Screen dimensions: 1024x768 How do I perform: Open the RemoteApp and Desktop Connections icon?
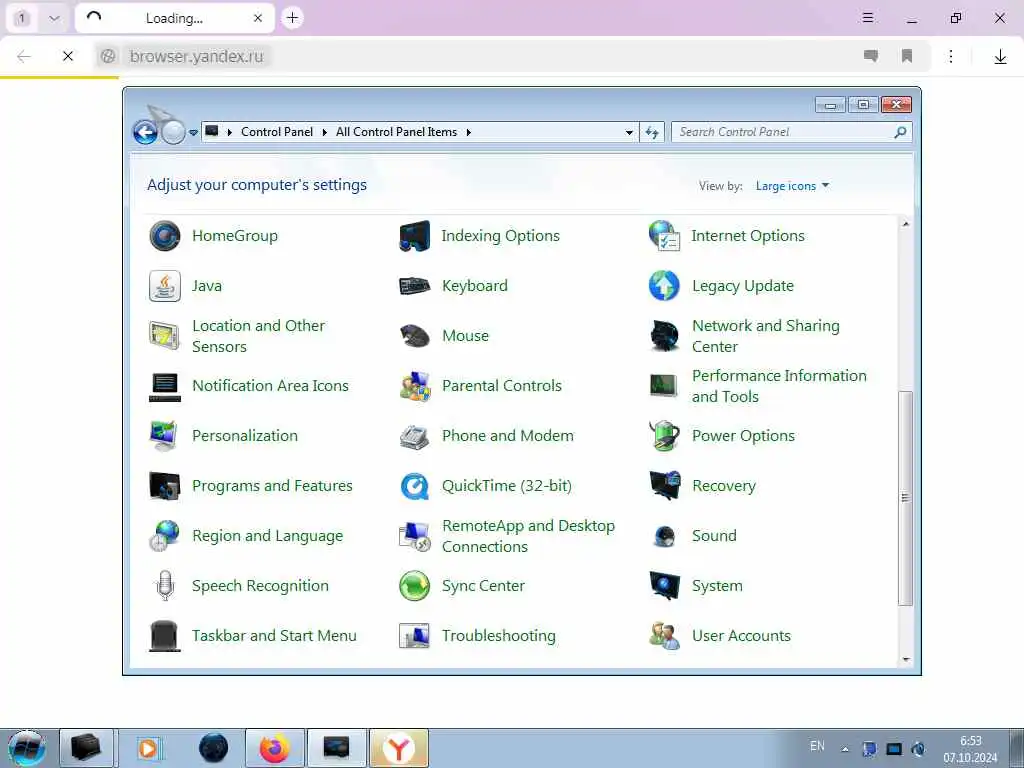(415, 536)
